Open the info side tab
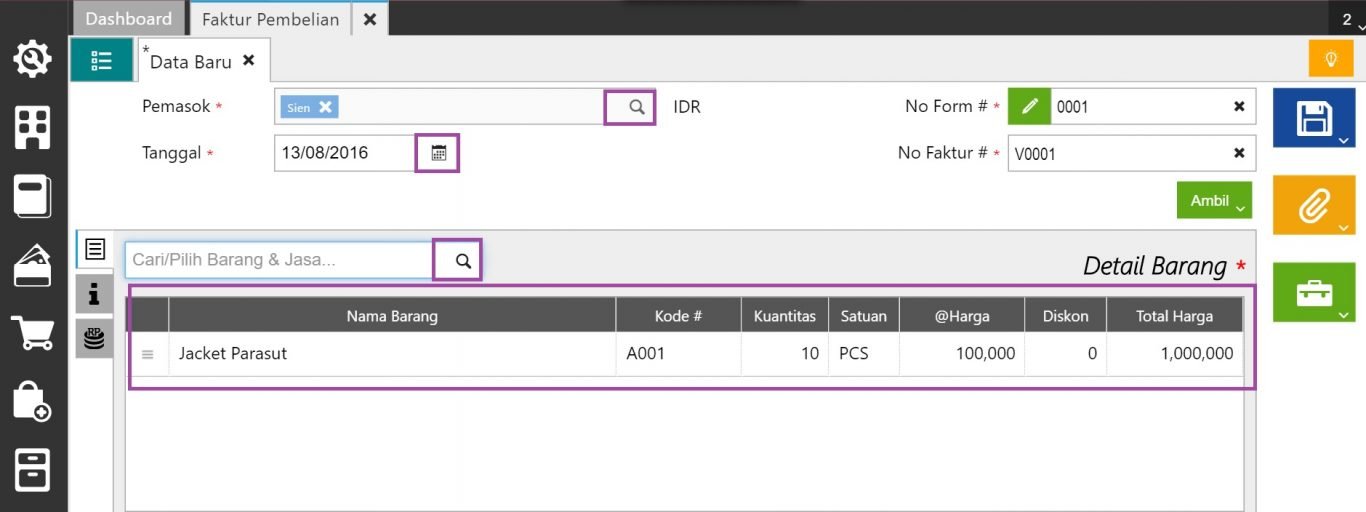The height and width of the screenshot is (512, 1366). [x=94, y=293]
